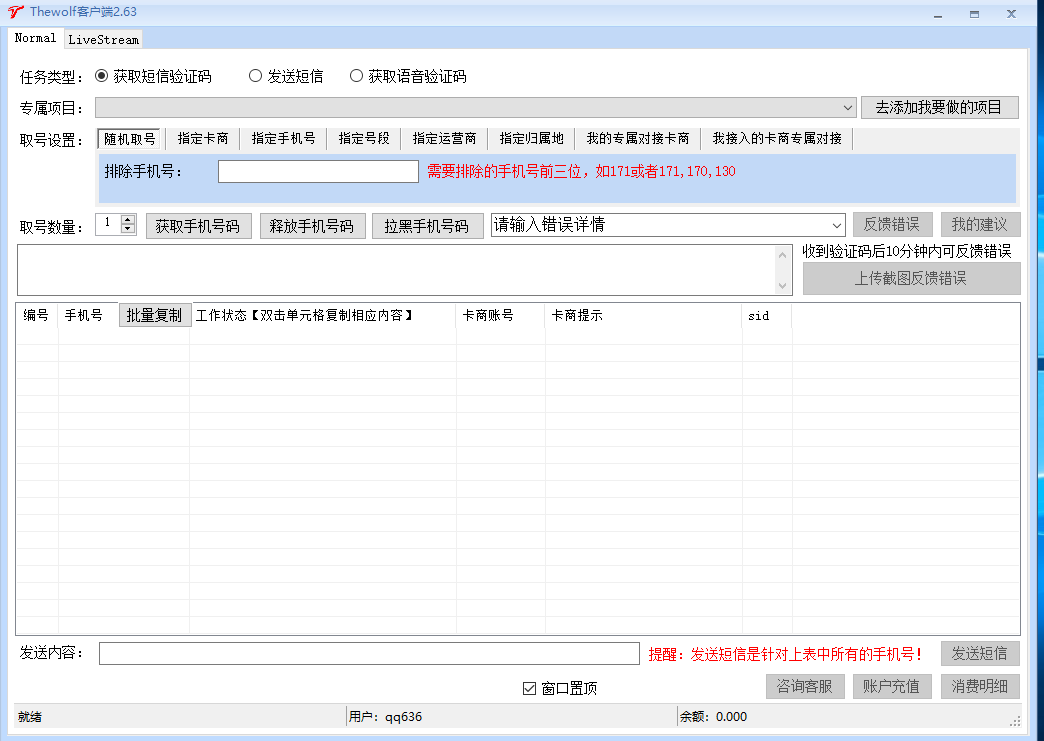The height and width of the screenshot is (741, 1044).
Task: Focus the 发送内容 text field
Action: pyautogui.click(x=368, y=654)
